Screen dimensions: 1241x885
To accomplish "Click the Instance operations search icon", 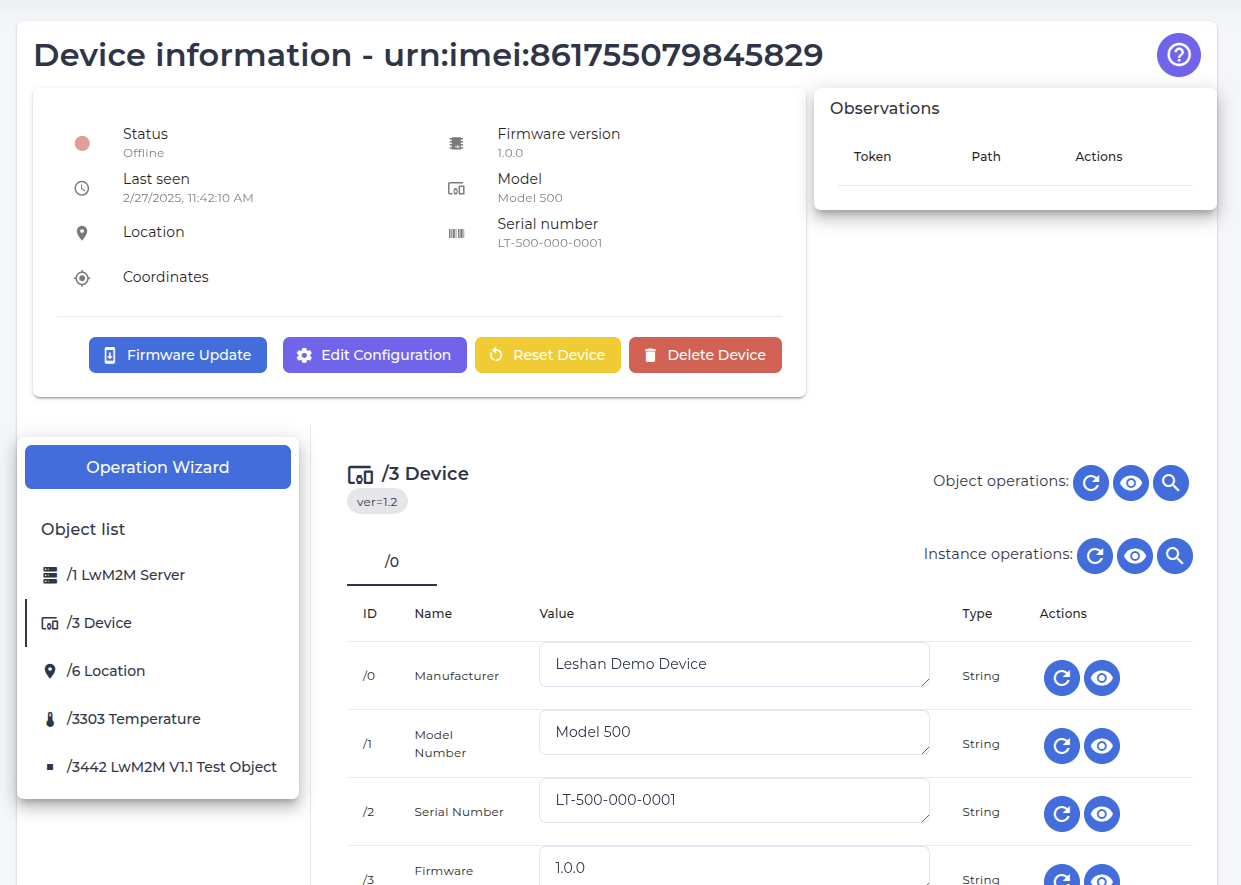I will 1175,555.
